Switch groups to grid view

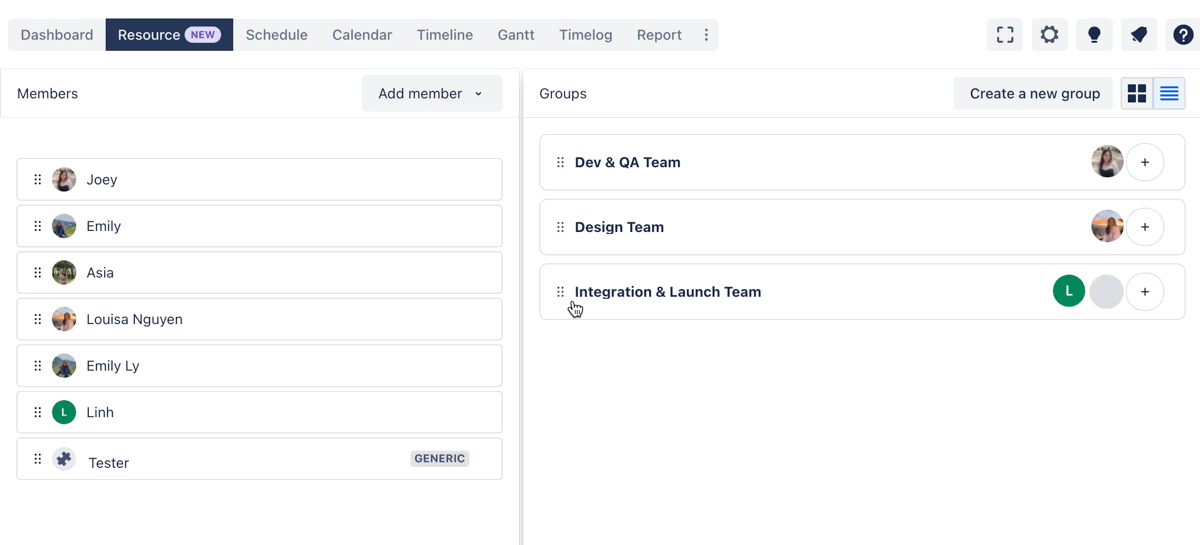(x=1137, y=94)
